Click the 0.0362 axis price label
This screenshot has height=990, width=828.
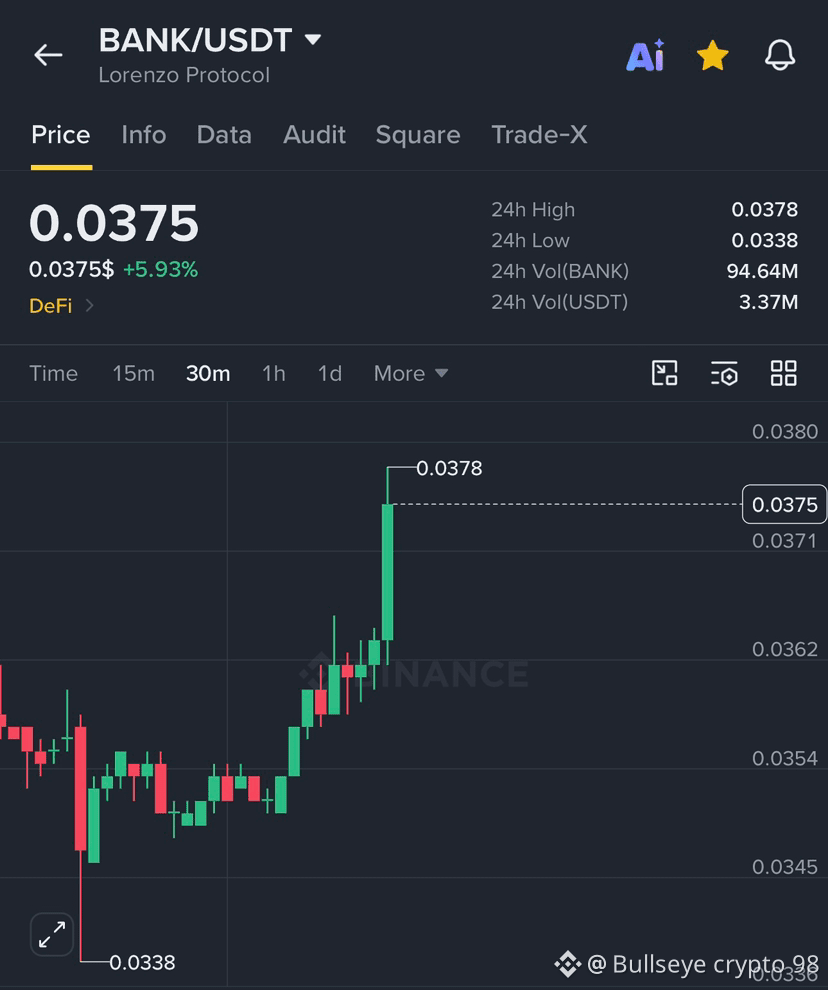[784, 650]
